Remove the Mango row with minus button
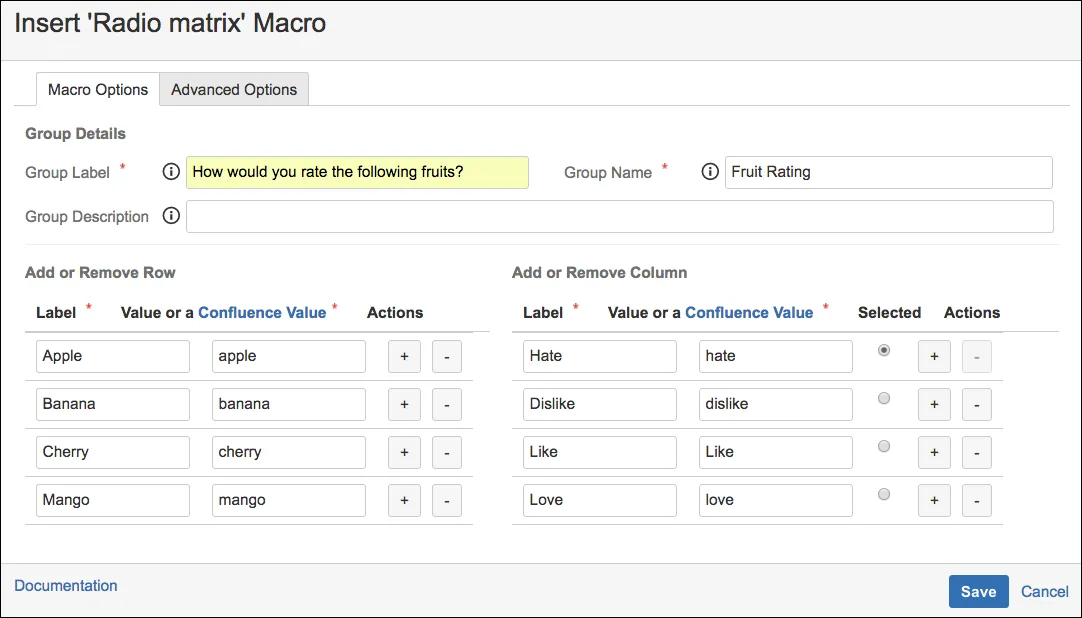The height and width of the screenshot is (618, 1082). click(x=447, y=500)
